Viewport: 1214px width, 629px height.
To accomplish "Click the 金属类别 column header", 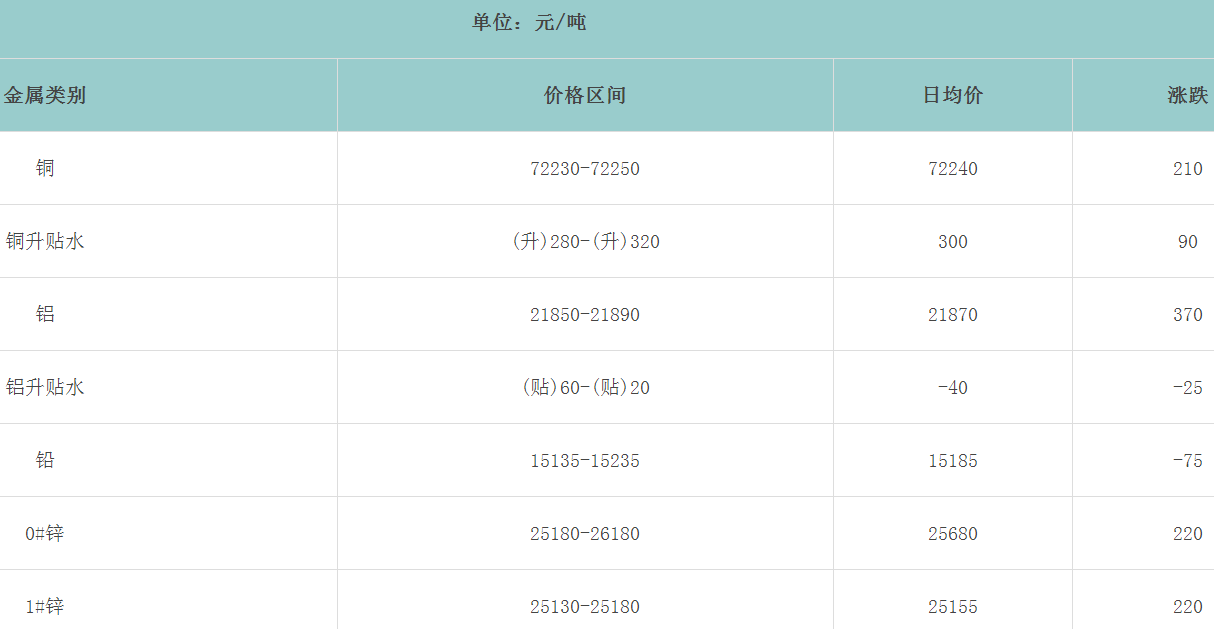I will point(45,96).
